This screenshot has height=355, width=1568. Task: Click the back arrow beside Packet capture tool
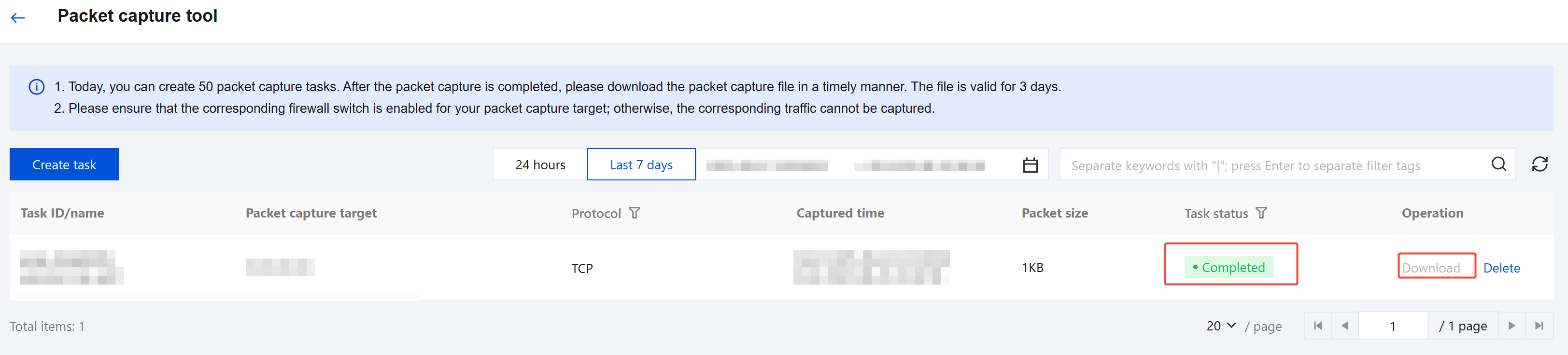18,18
